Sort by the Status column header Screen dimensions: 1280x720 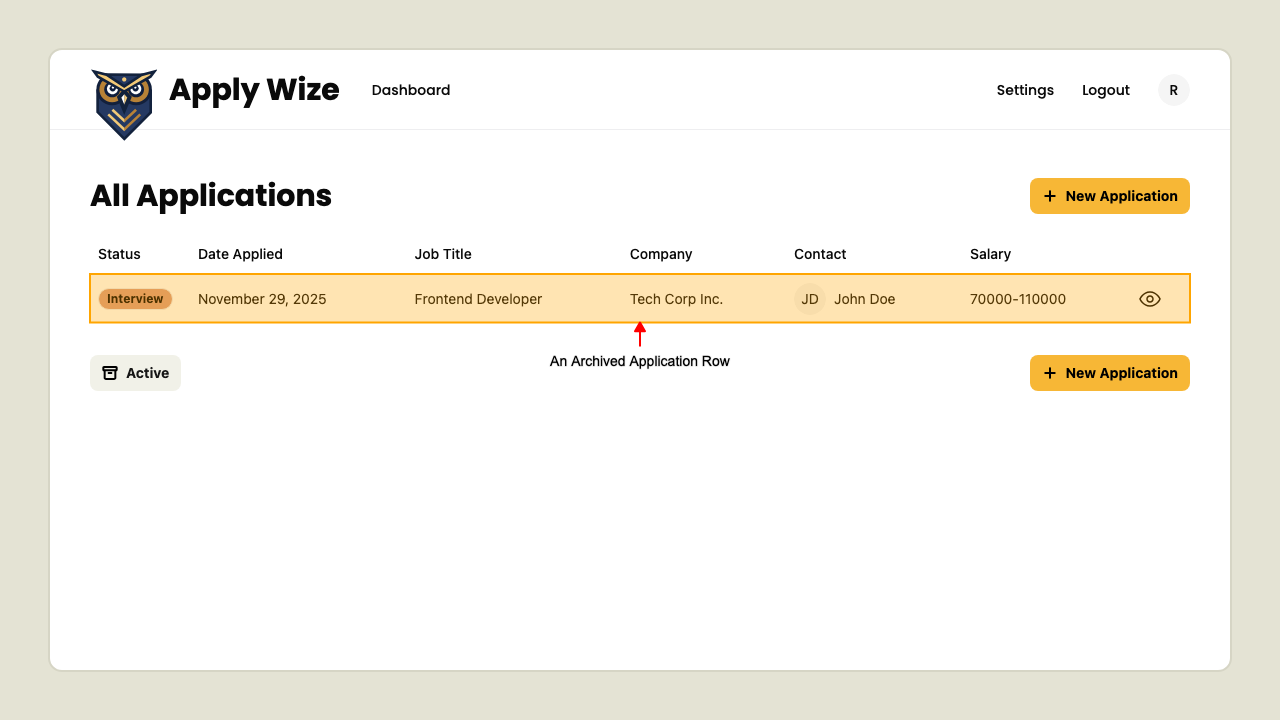[119, 254]
